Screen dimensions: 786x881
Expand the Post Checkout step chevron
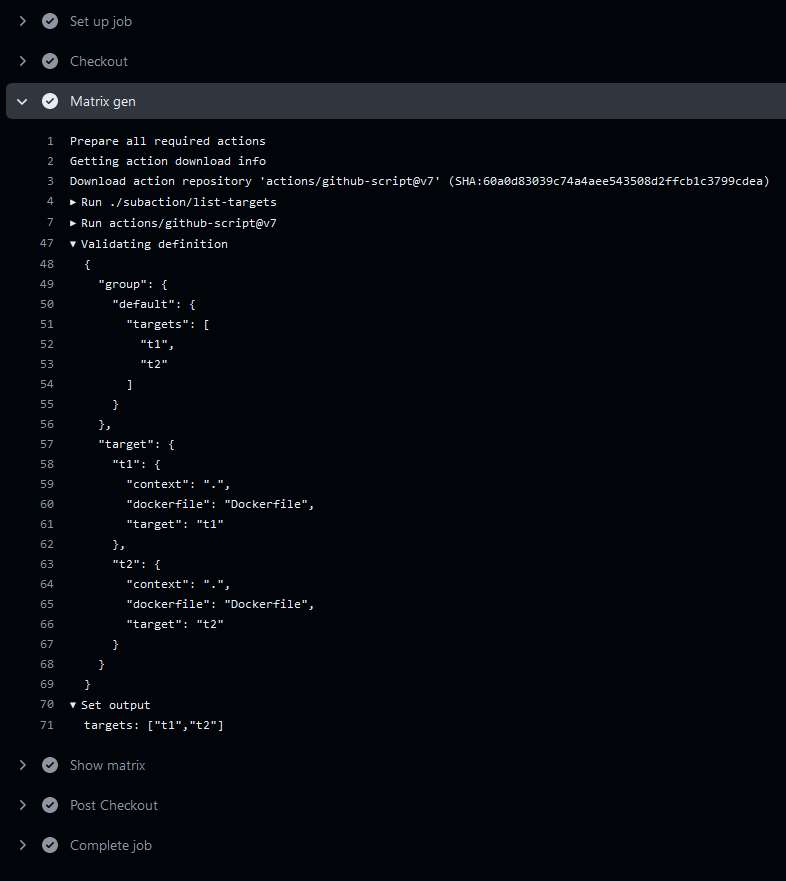point(23,805)
